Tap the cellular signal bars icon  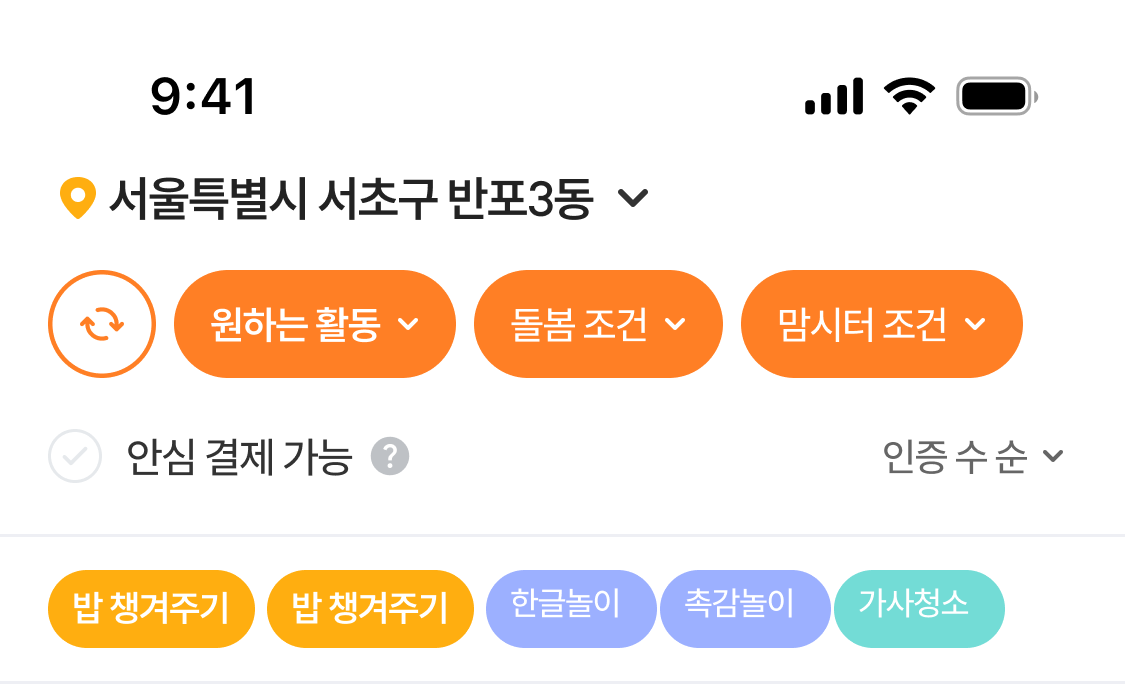[834, 98]
